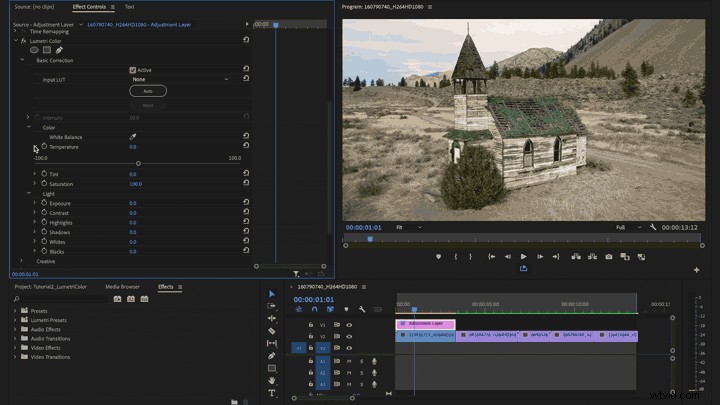Enable voice-over record on track A3

tap(374, 384)
